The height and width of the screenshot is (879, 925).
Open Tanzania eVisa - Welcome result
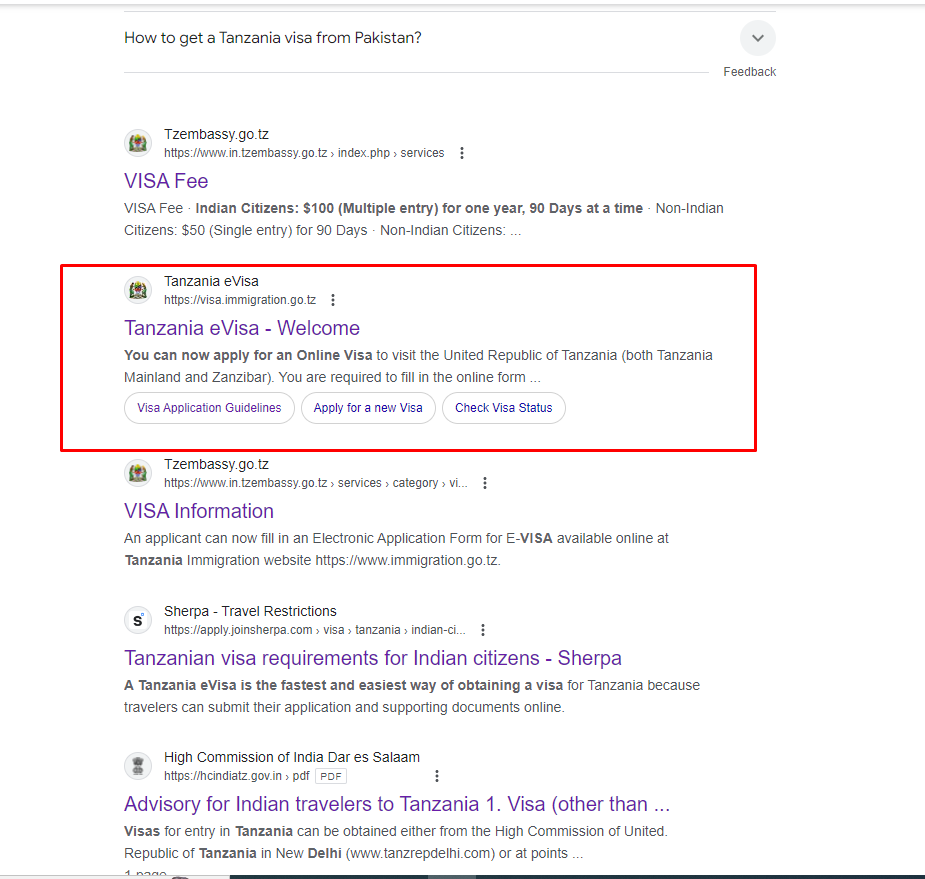pos(242,327)
